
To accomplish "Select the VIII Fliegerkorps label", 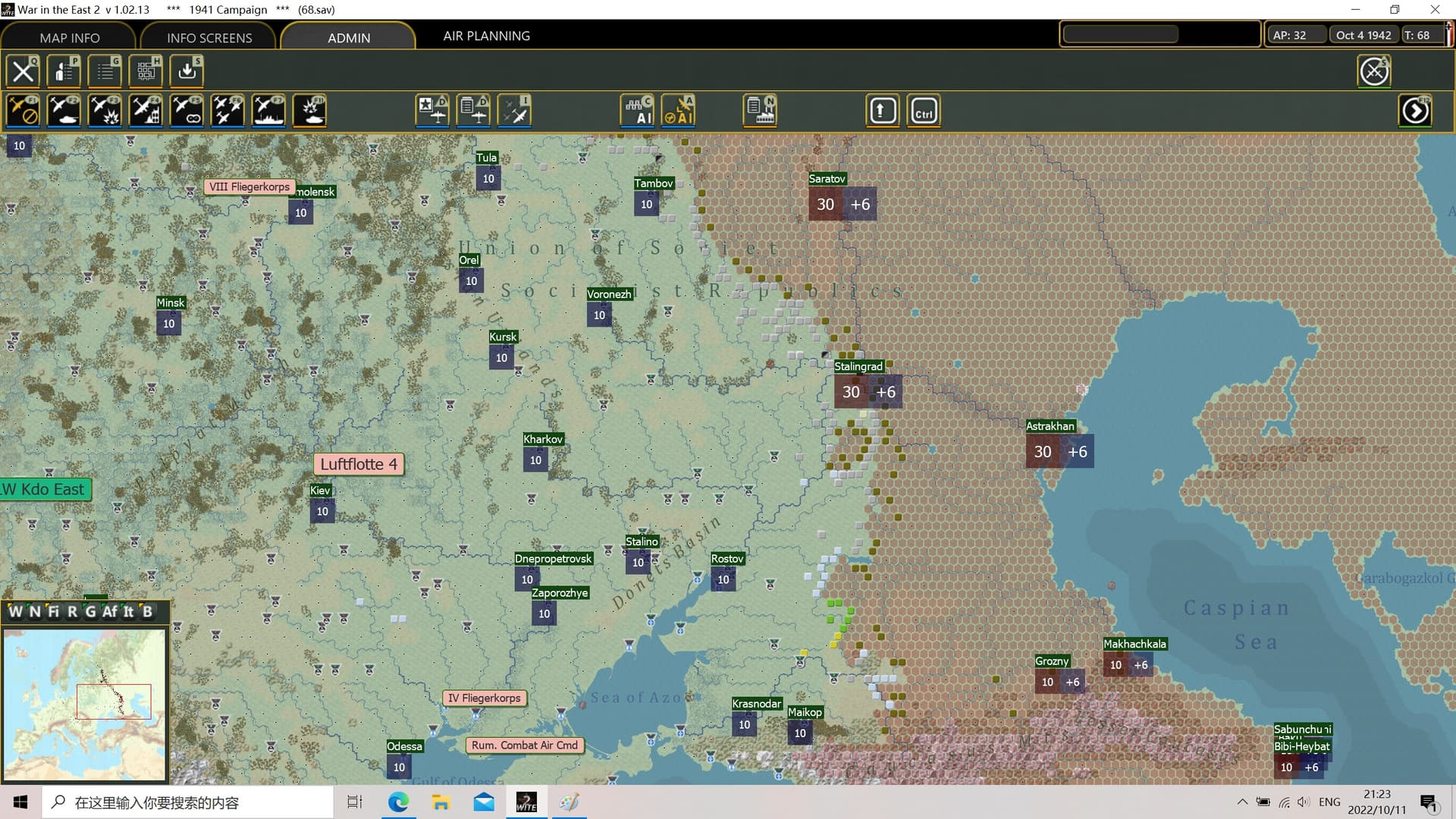I will click(x=249, y=187).
